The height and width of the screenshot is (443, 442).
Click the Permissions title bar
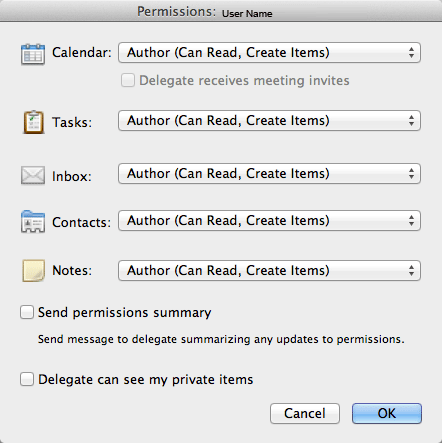(221, 11)
